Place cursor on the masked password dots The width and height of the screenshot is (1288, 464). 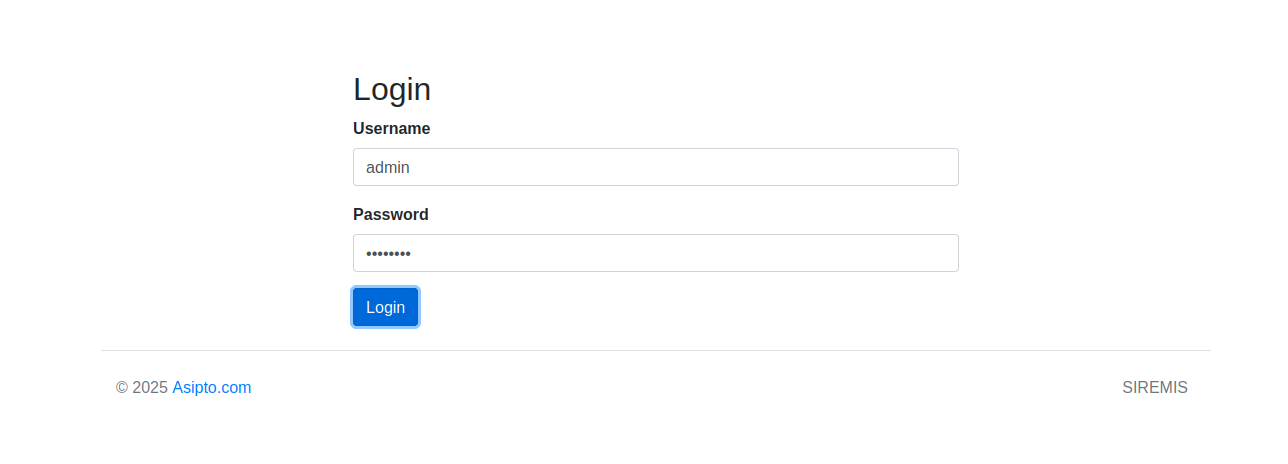389,254
